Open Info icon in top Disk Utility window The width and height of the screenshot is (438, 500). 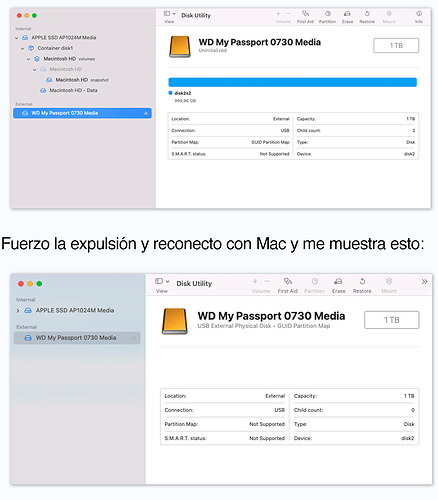coord(419,14)
